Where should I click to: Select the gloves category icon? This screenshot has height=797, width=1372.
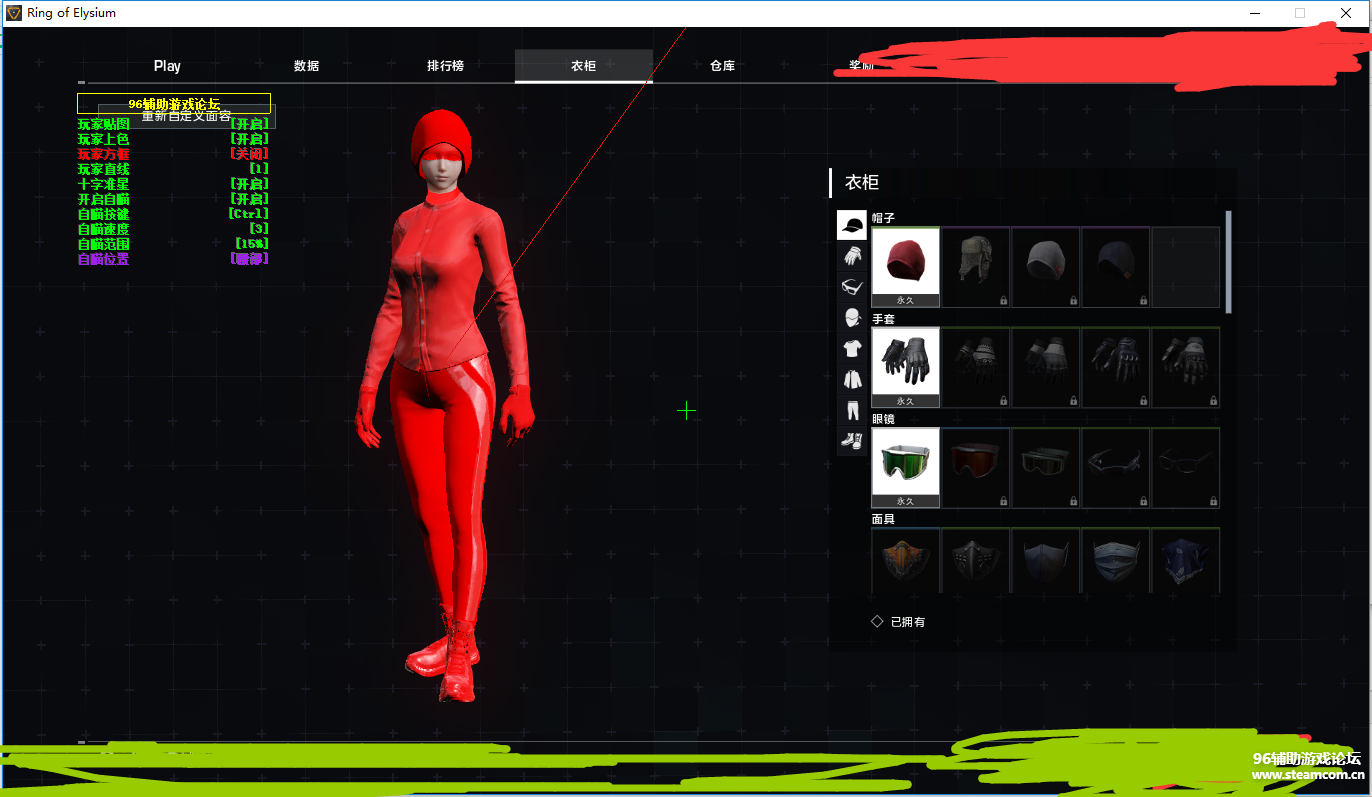tap(851, 256)
